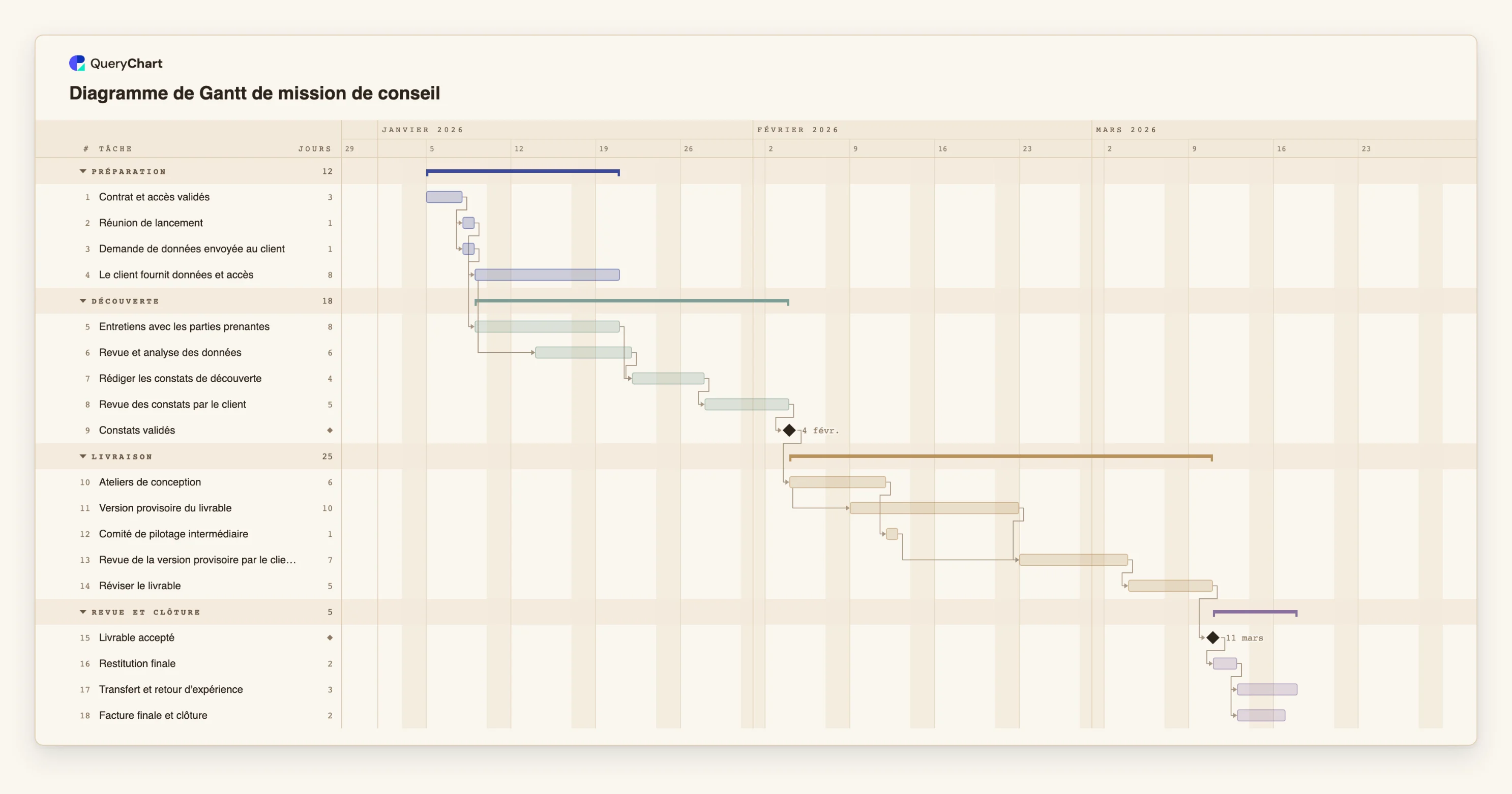This screenshot has width=1512, height=794.
Task: Click the Constats validés milestone diamond
Action: (789, 431)
